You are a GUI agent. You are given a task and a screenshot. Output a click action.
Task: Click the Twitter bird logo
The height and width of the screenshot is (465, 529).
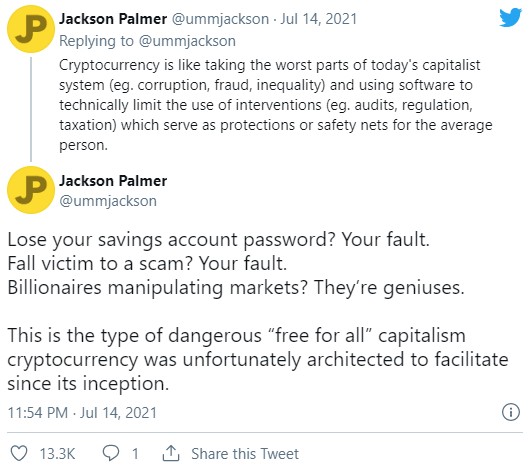511,17
